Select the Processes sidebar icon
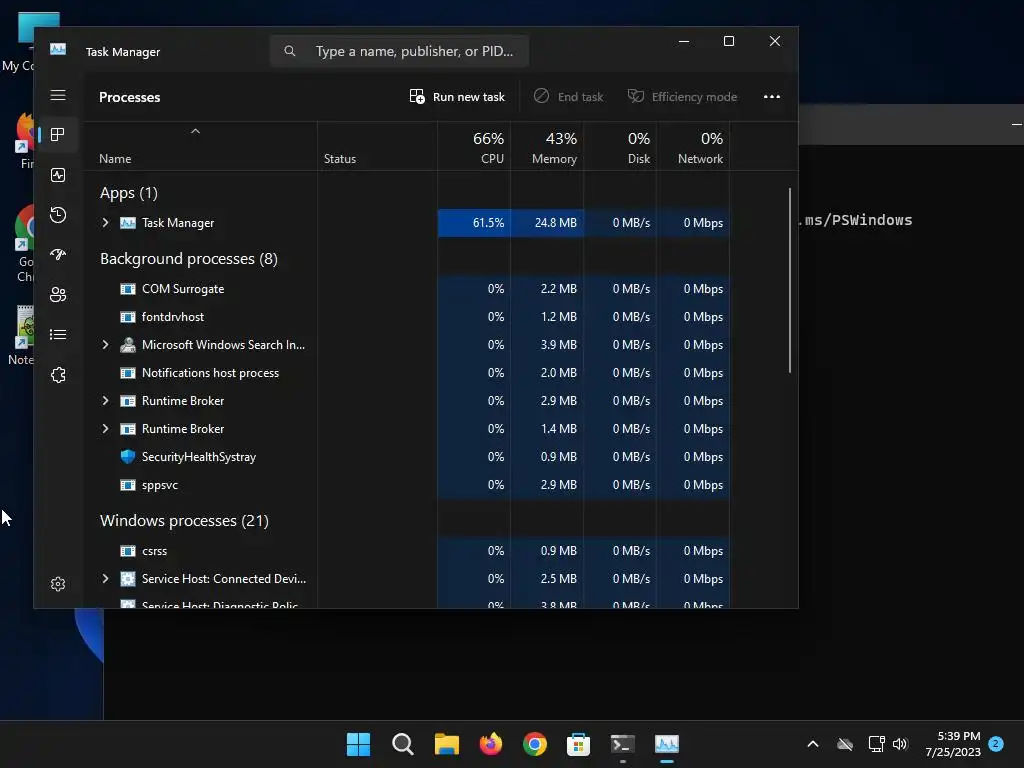Image resolution: width=1024 pixels, height=768 pixels. [x=58, y=135]
